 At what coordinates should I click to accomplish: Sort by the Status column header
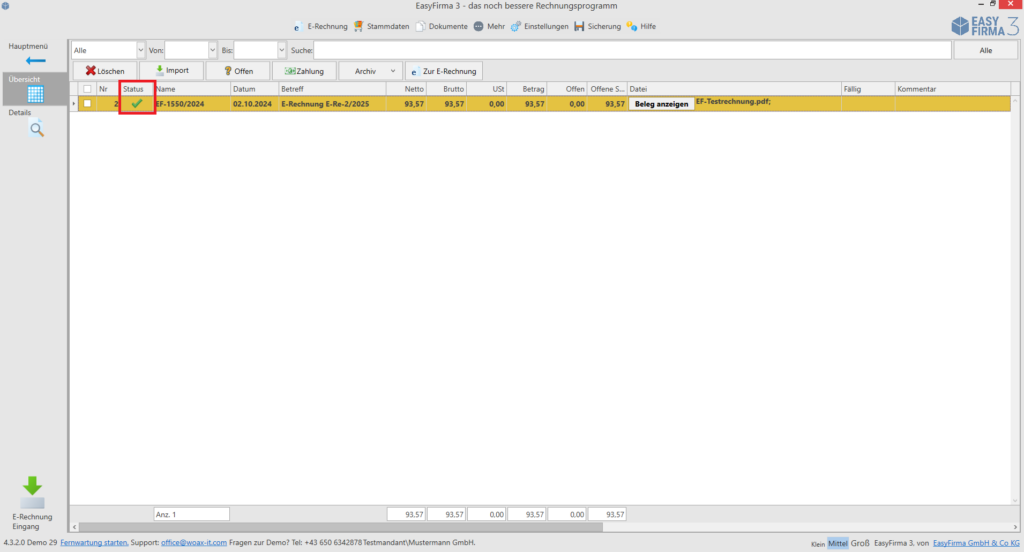pyautogui.click(x=136, y=89)
